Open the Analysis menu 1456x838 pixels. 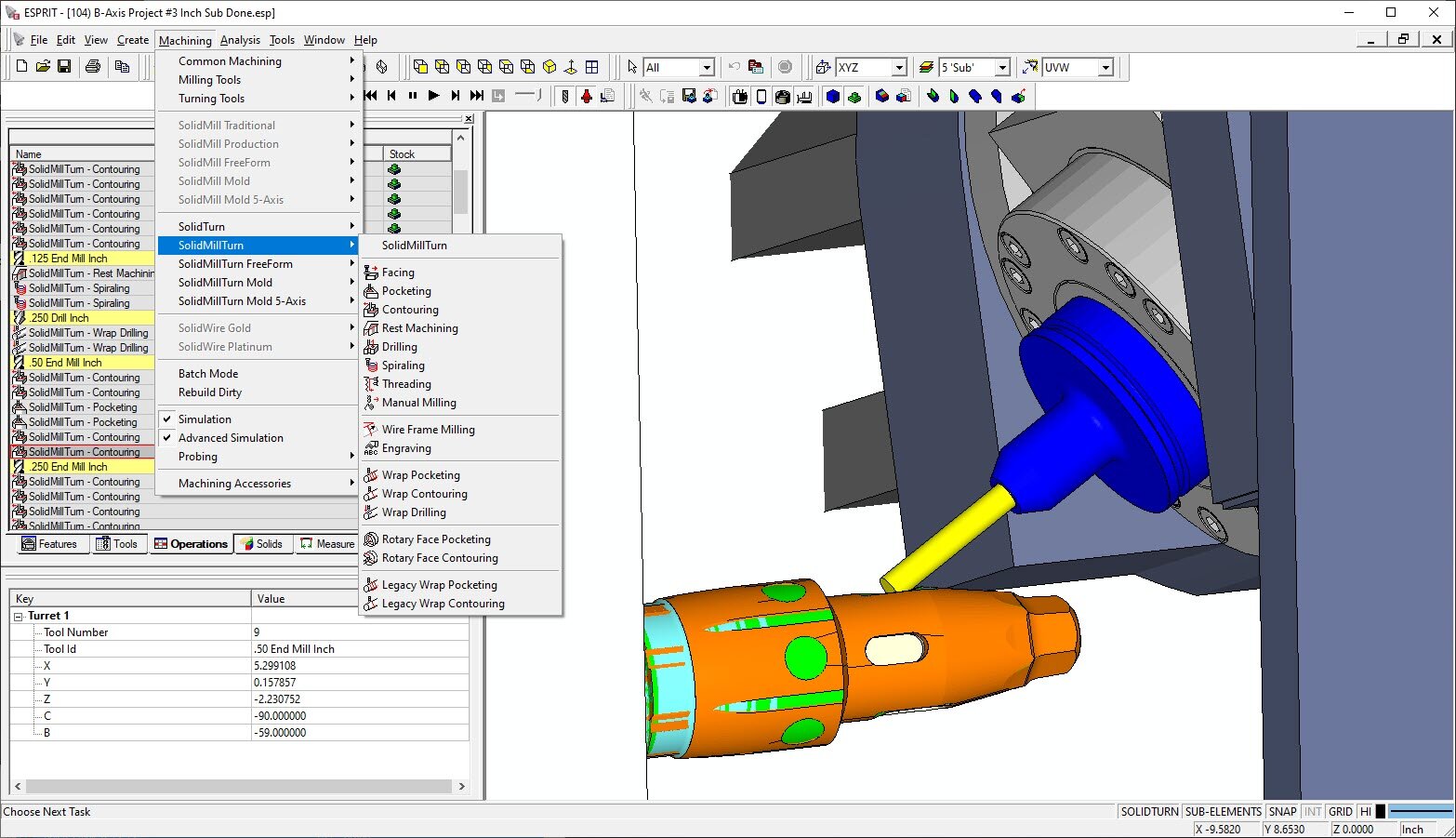[240, 40]
